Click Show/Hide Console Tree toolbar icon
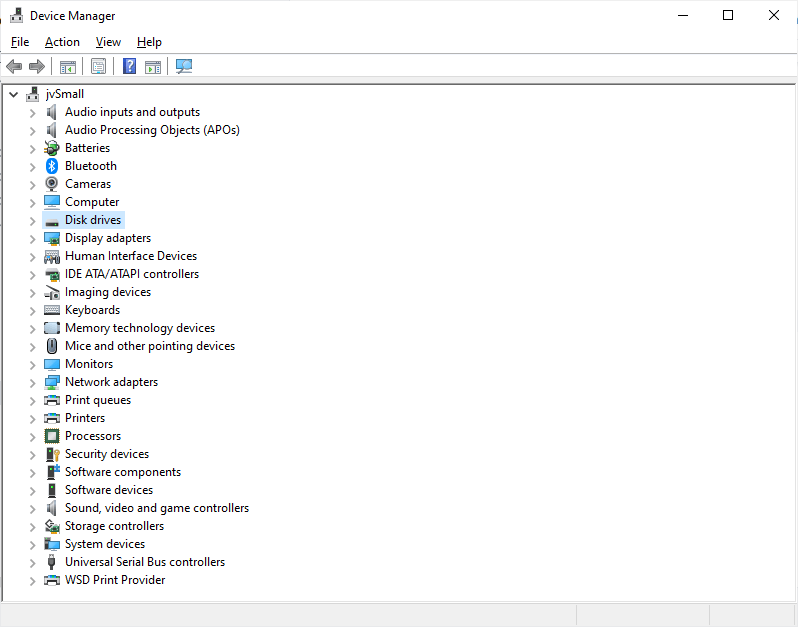 tap(68, 67)
